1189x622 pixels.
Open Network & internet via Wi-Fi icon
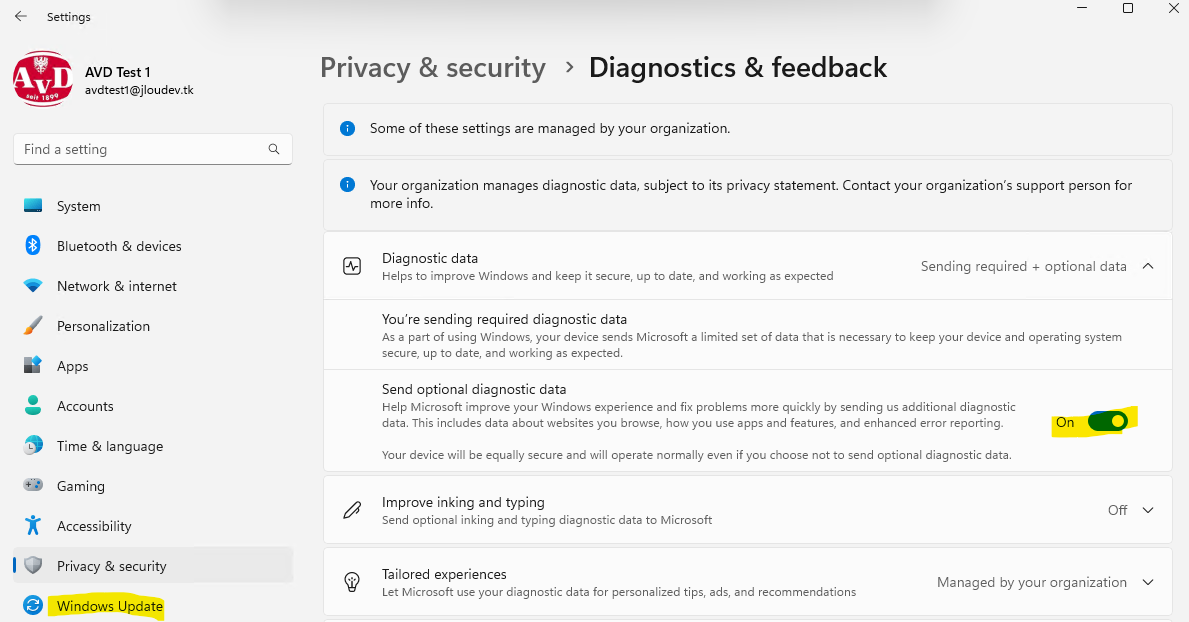(x=33, y=285)
